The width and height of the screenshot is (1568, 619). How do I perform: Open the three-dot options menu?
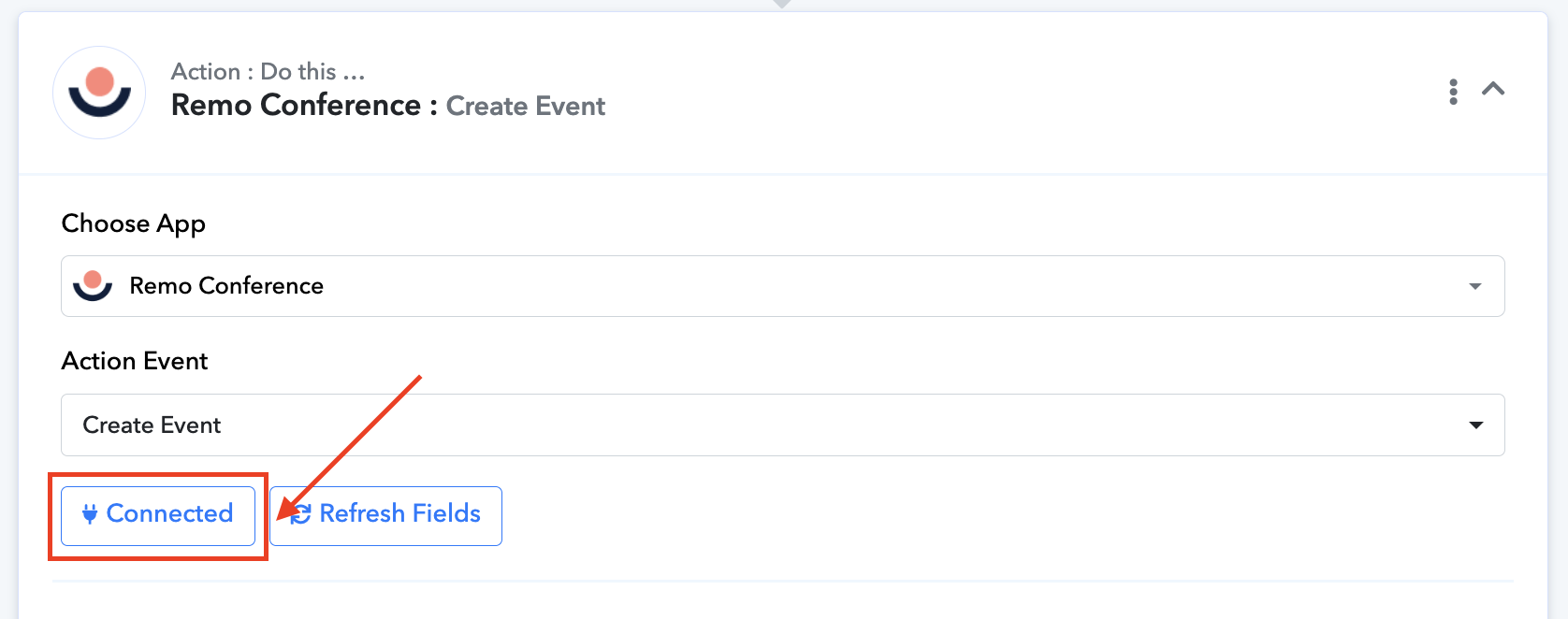pyautogui.click(x=1453, y=92)
